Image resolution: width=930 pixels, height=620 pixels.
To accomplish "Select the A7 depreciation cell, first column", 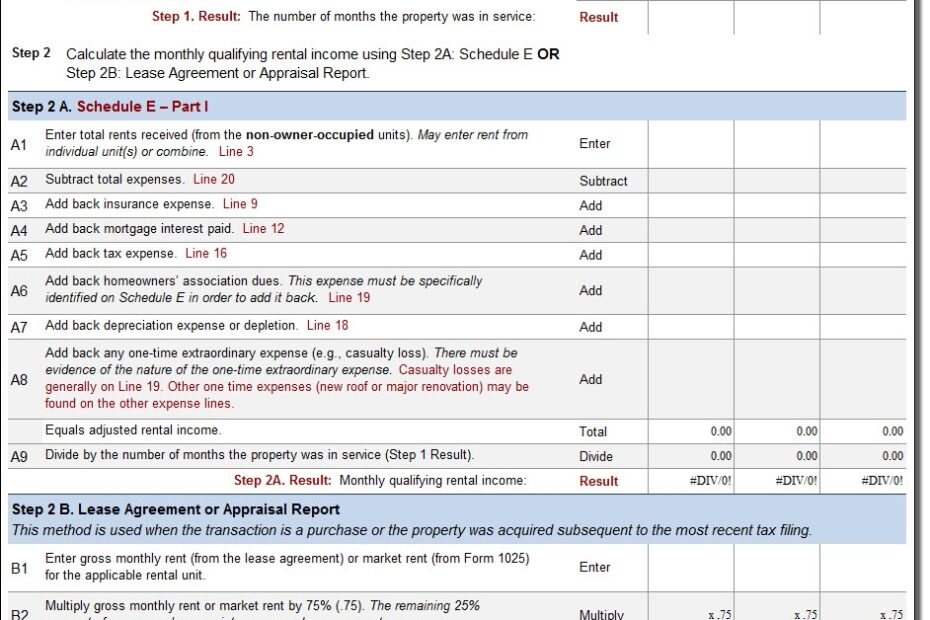I will (691, 327).
